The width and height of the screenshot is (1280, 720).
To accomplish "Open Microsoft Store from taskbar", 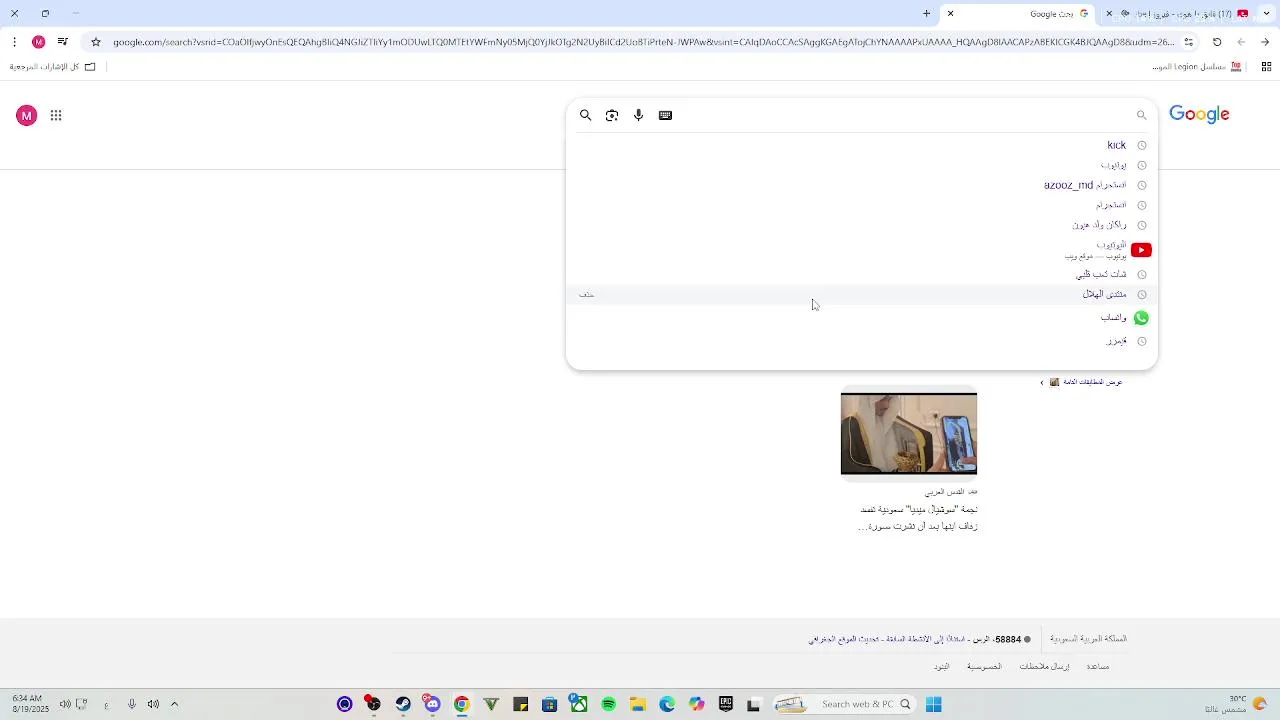I will (549, 704).
